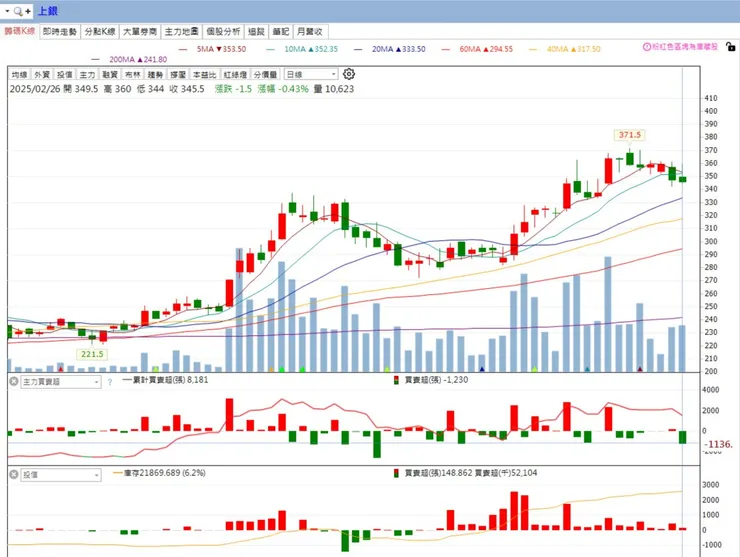Click the 漲幅 -0.43% value

tap(283, 89)
